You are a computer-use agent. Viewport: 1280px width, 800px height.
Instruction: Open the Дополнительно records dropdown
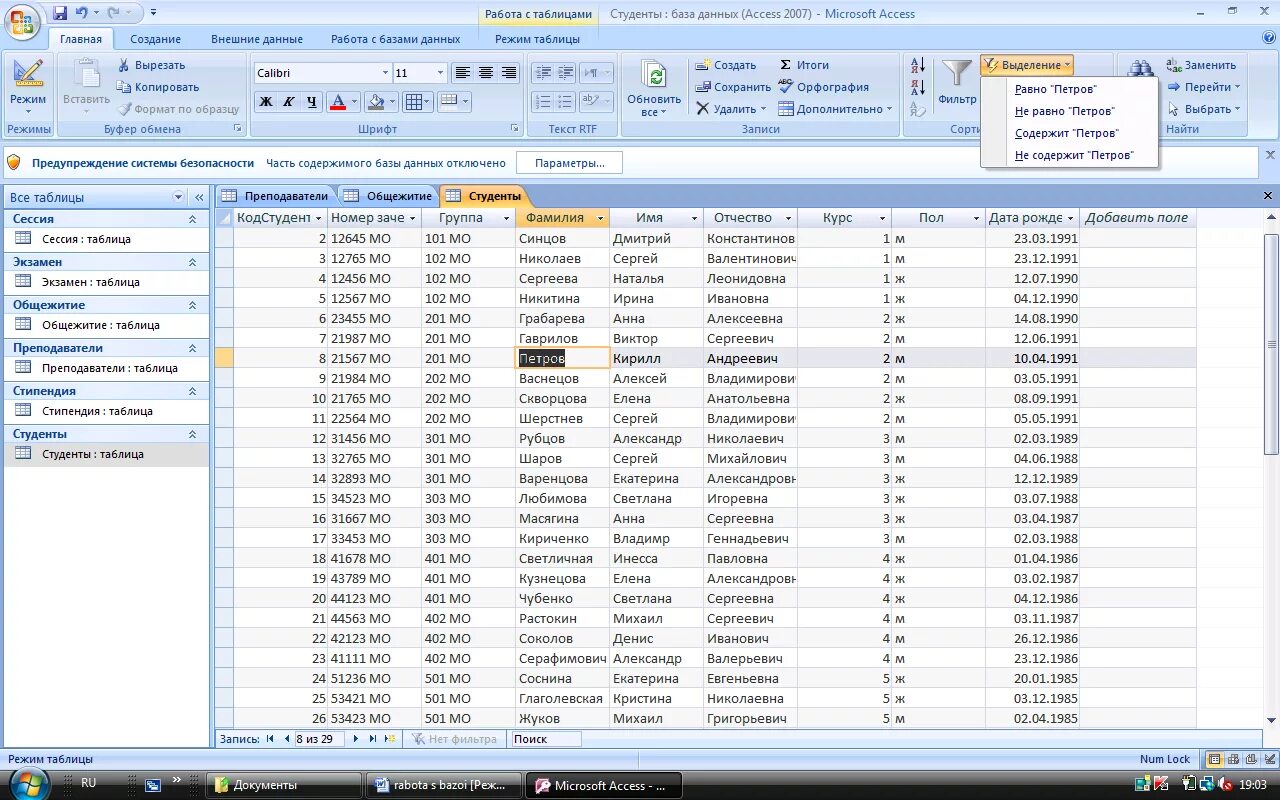(836, 109)
